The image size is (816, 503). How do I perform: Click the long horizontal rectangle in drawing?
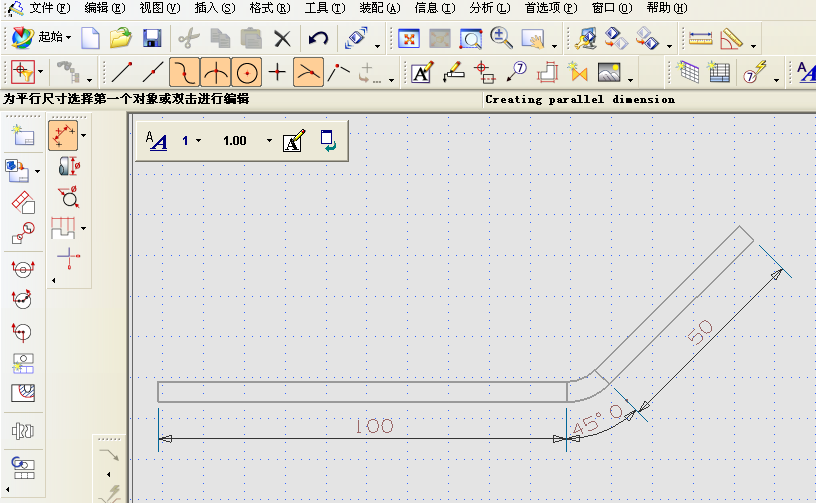[x=363, y=392]
